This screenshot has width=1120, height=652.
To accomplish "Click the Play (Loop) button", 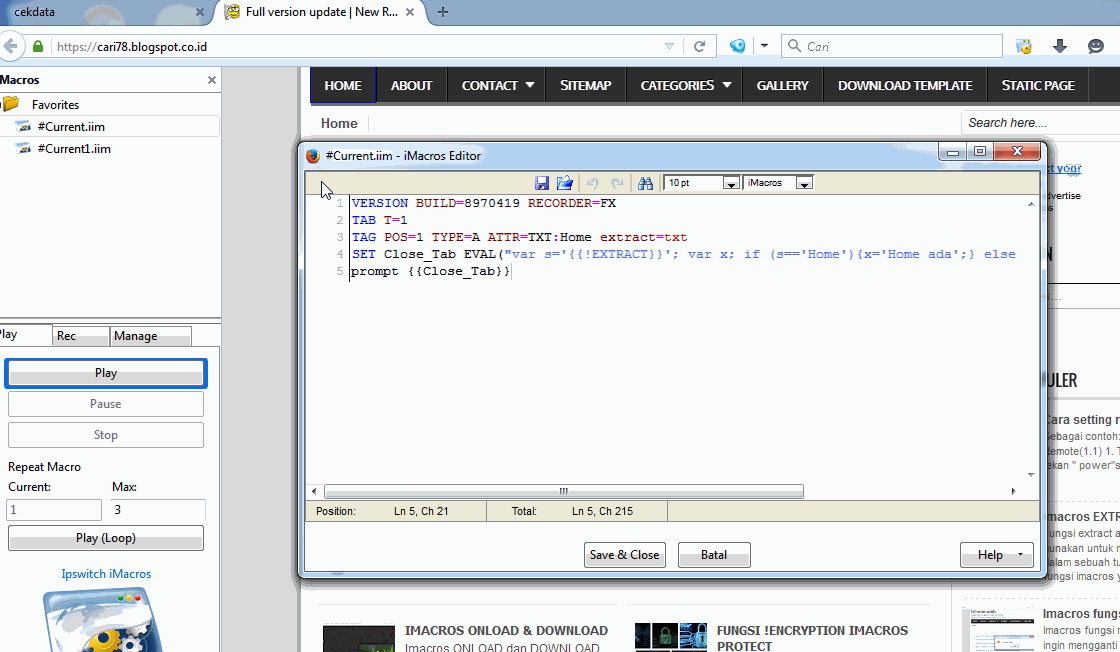I will 106,538.
